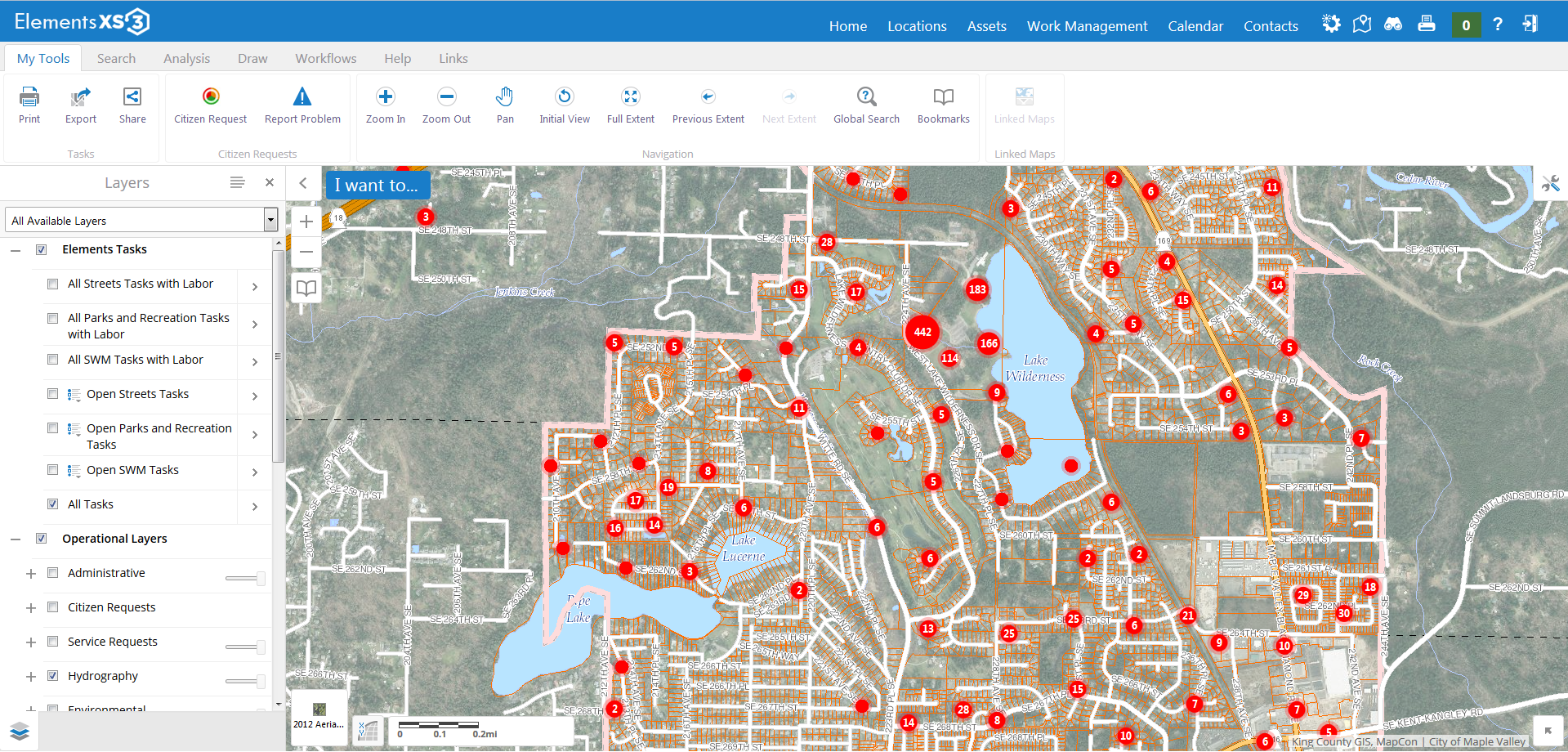Open the Work Management menu
Screen dimensions: 1568x752
pos(1087,25)
